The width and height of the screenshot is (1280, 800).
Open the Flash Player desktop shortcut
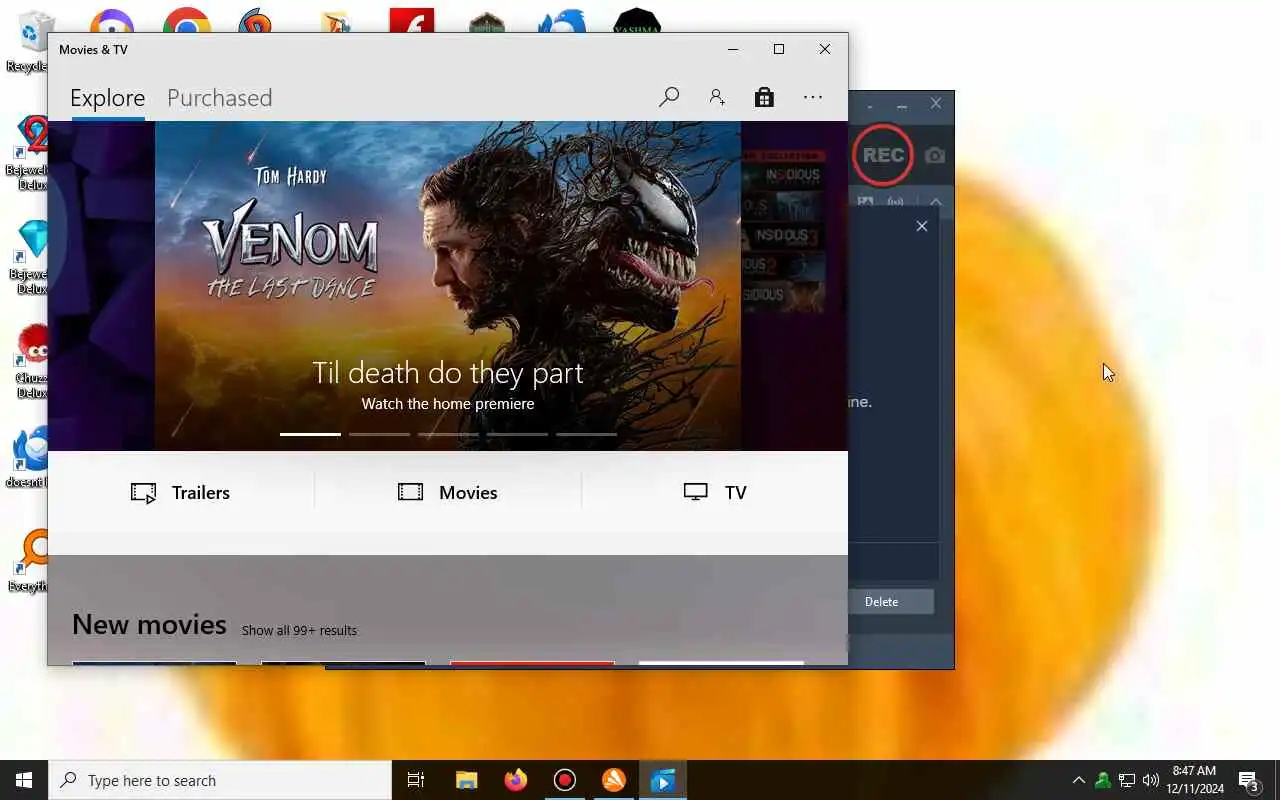411,22
